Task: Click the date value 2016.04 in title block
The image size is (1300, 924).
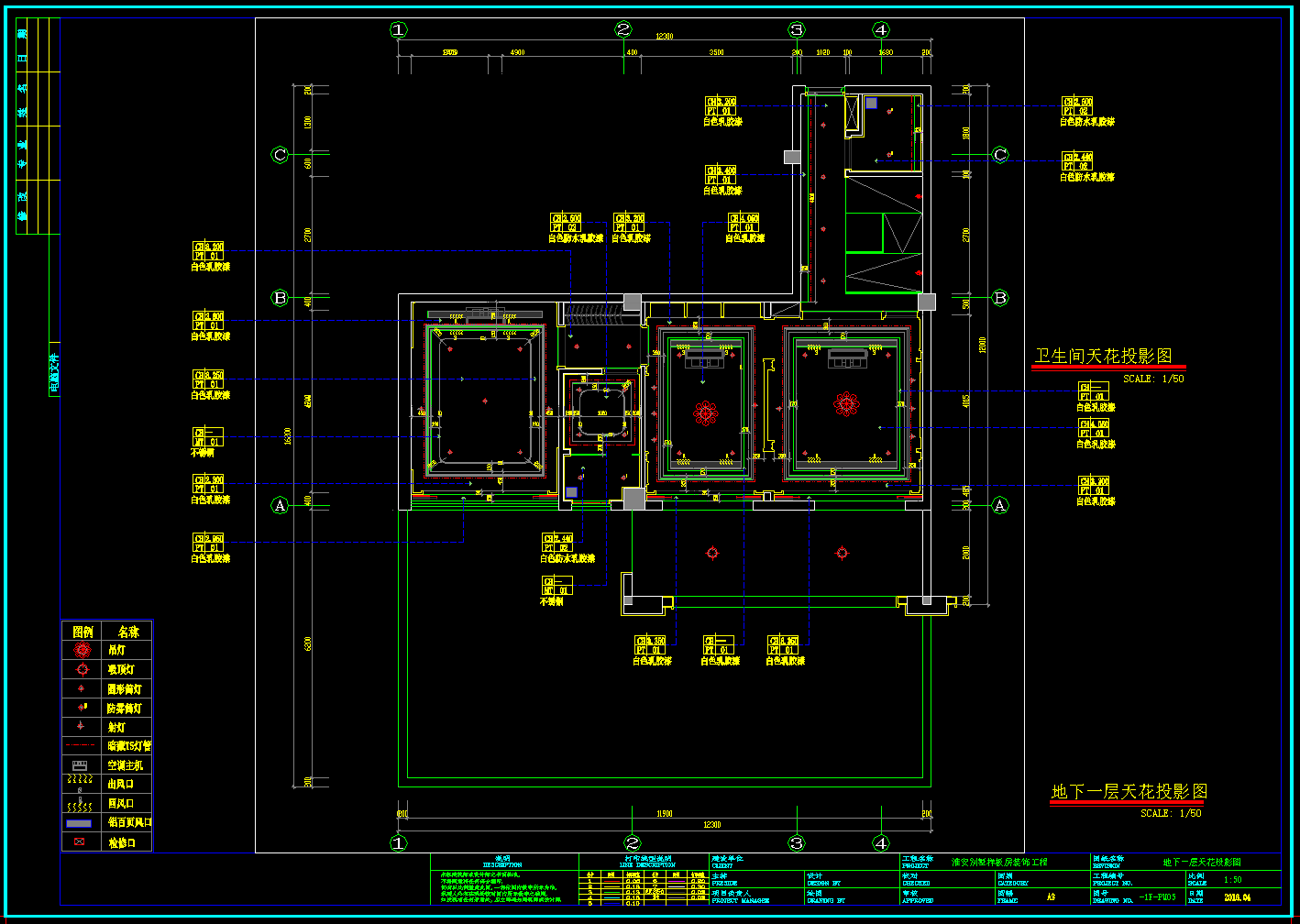Action: point(1237,897)
